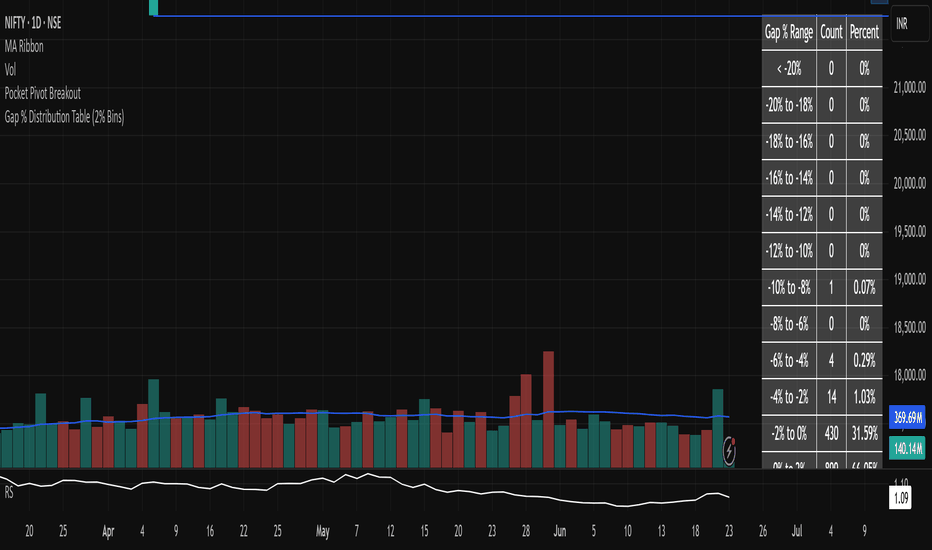
Task: Click the '-2% to 0%' range cell
Action: (x=789, y=433)
